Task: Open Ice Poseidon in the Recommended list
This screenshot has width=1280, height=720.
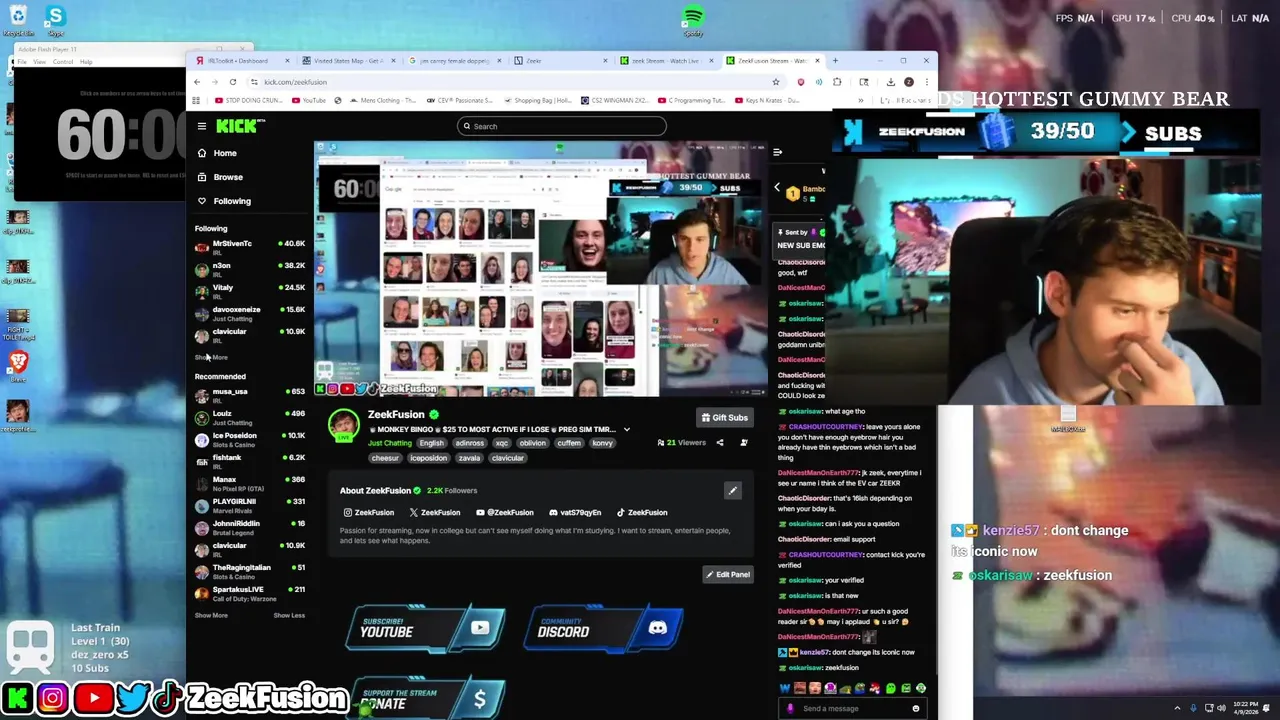Action: coord(250,439)
